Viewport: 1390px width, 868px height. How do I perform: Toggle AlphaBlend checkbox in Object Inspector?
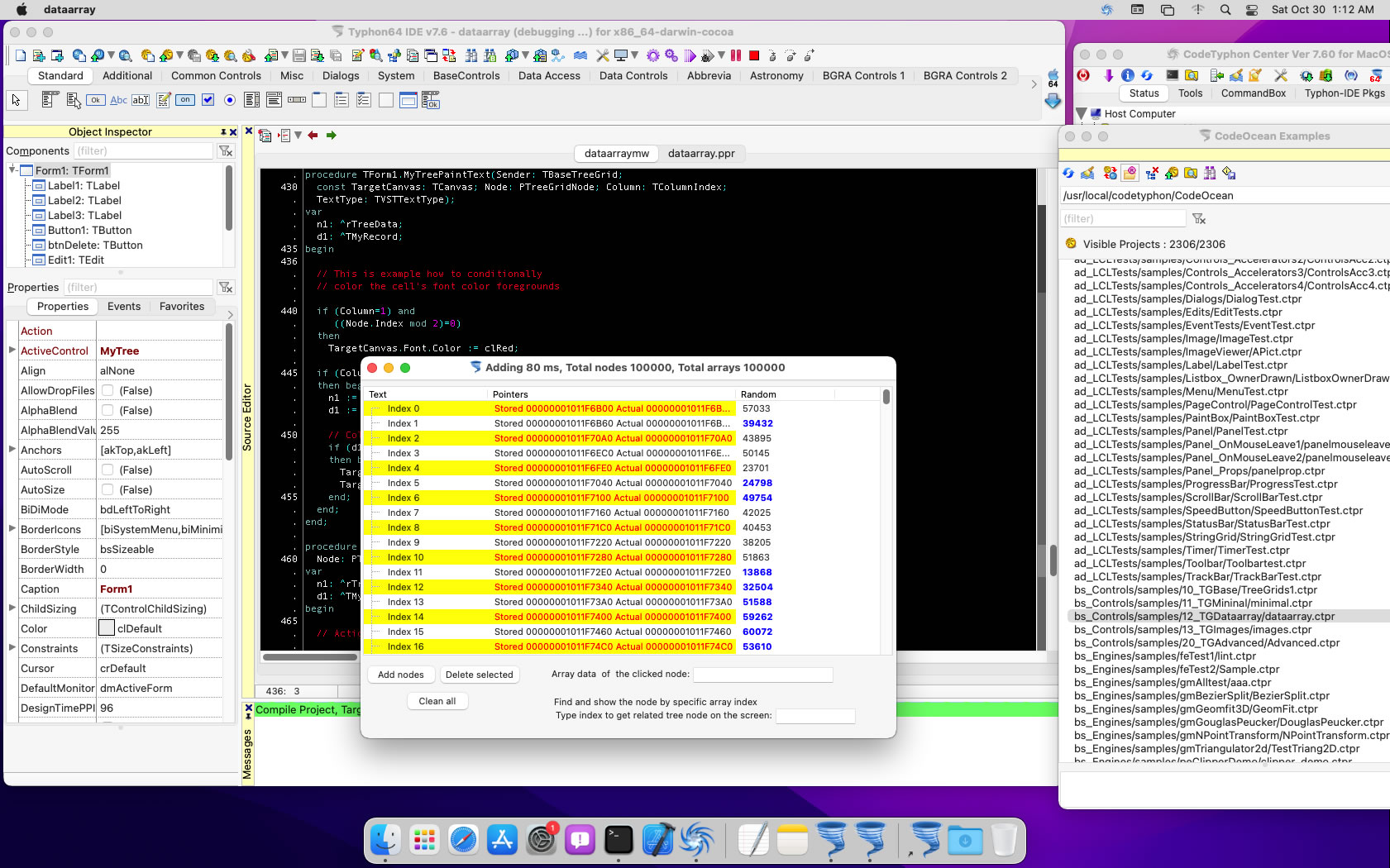[x=107, y=410]
